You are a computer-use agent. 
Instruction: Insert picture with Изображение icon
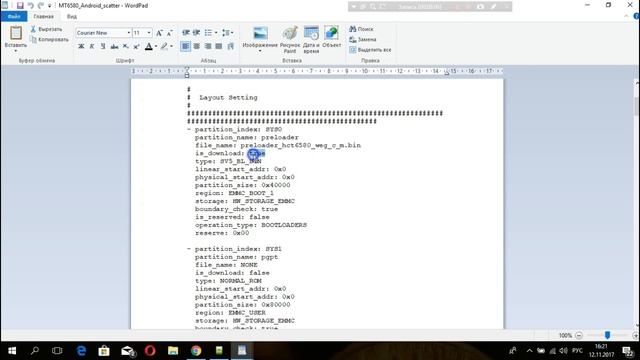coord(260,33)
